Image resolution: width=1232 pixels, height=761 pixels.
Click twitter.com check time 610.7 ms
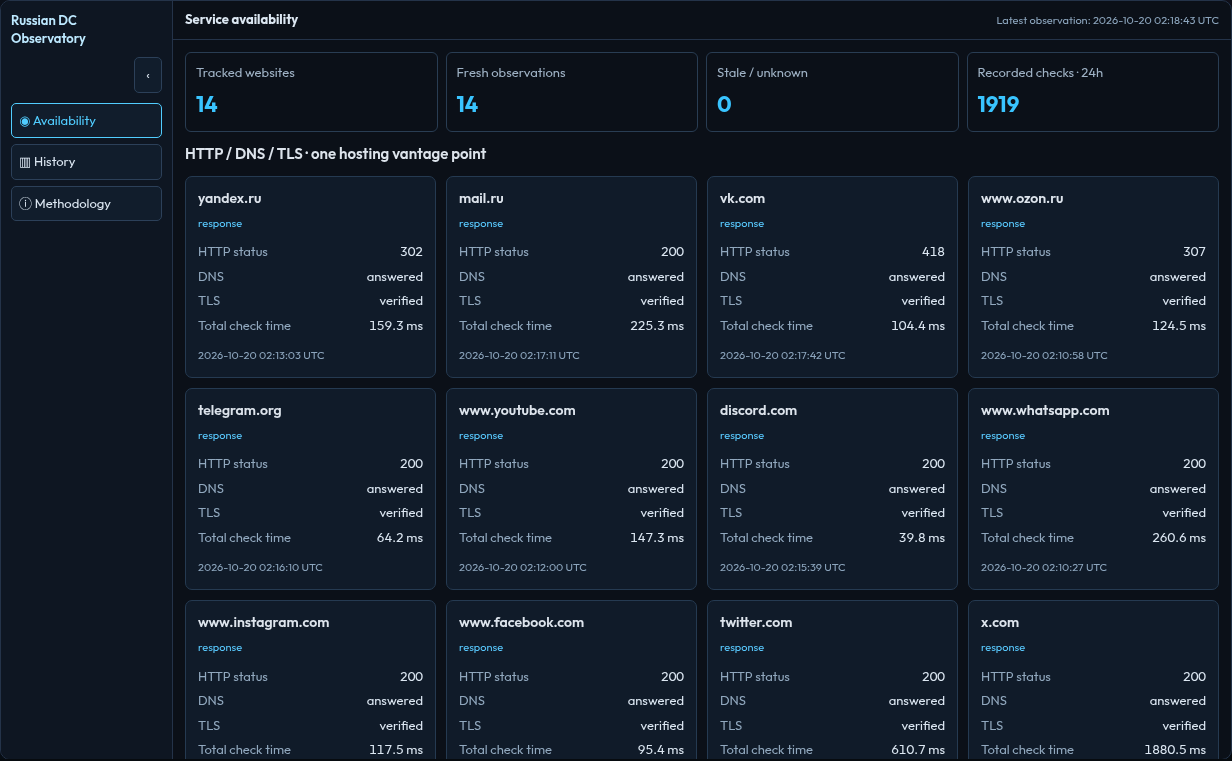tap(918, 750)
